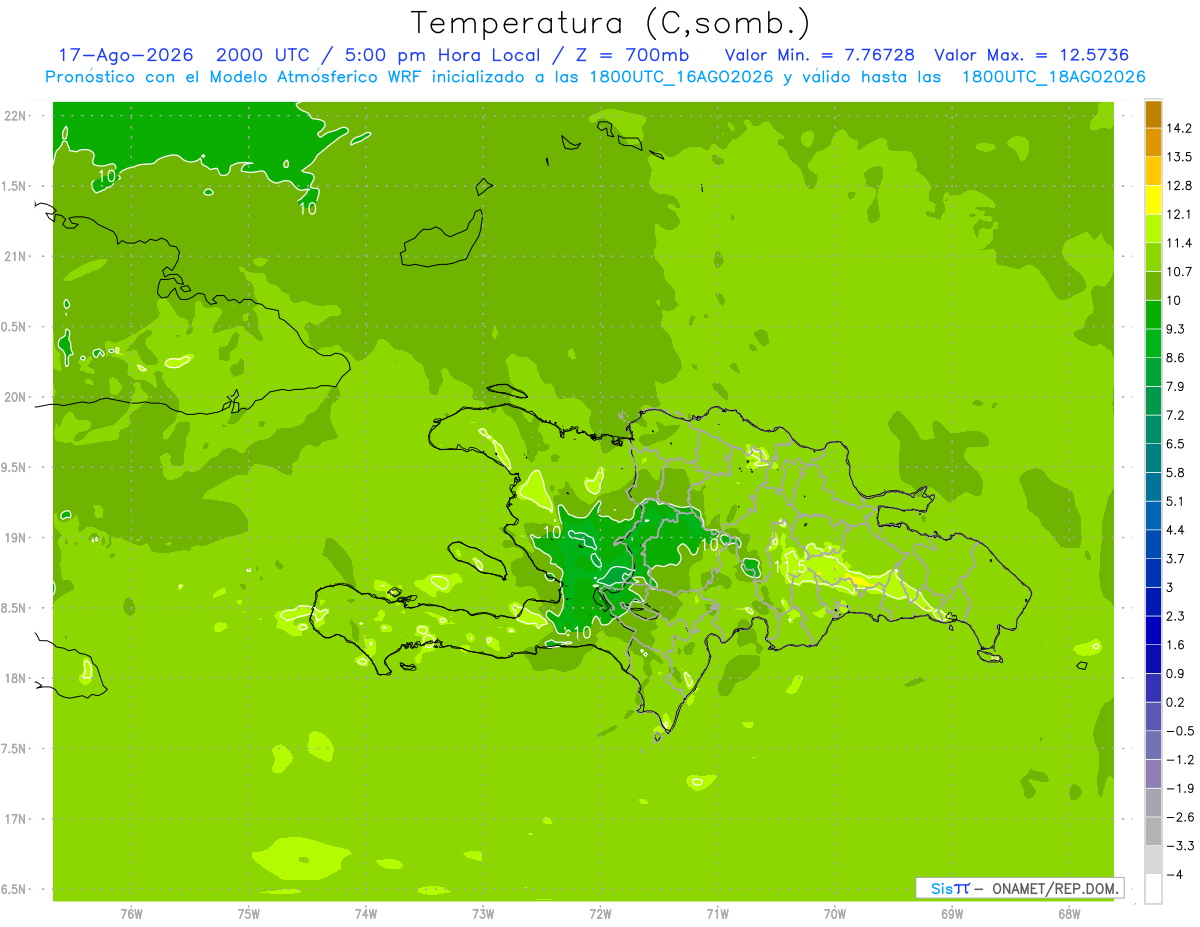Click the "76W" longitude axis label
1200x927 pixels.
click(x=131, y=914)
